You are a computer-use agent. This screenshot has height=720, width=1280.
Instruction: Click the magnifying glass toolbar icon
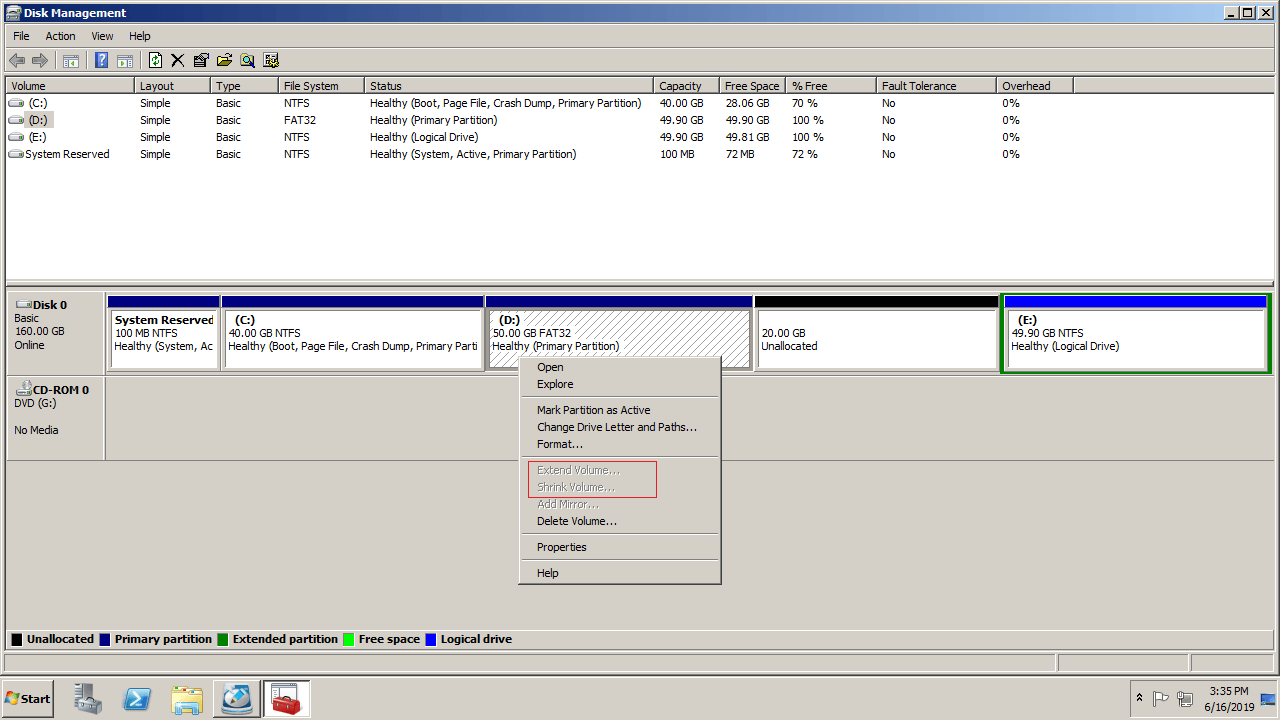point(247,60)
